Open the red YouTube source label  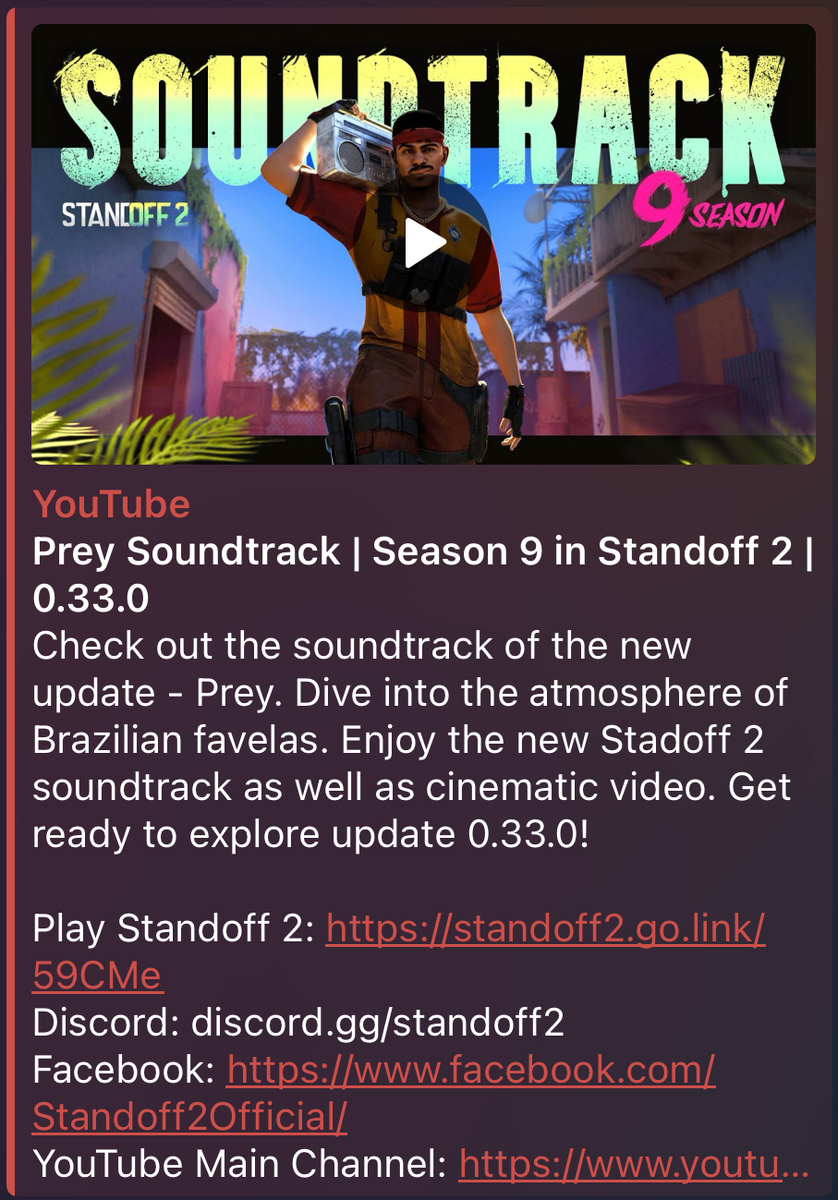(x=111, y=504)
